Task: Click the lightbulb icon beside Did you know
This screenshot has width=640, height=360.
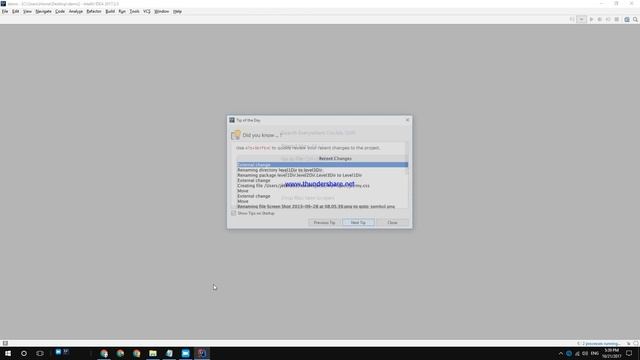Action: (x=236, y=135)
